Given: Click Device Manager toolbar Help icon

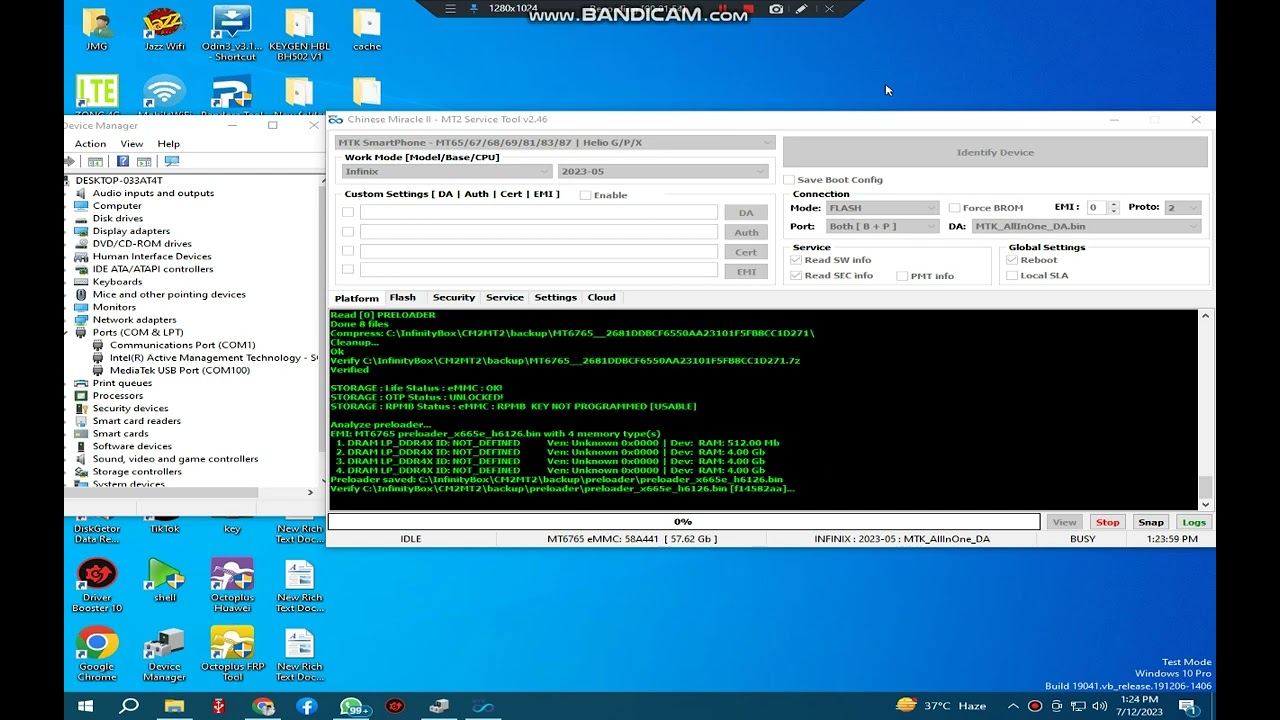Looking at the screenshot, I should [x=123, y=161].
